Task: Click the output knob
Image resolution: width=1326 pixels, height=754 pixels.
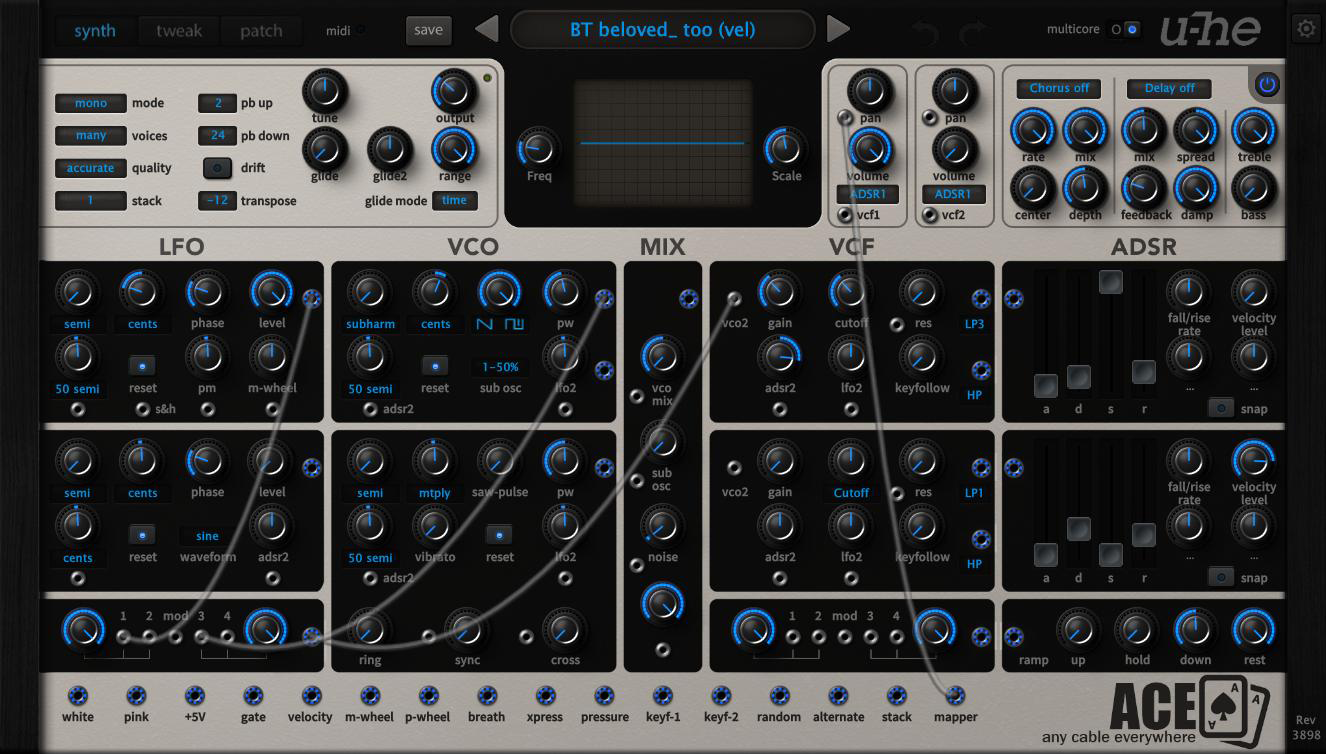Action: pyautogui.click(x=455, y=90)
